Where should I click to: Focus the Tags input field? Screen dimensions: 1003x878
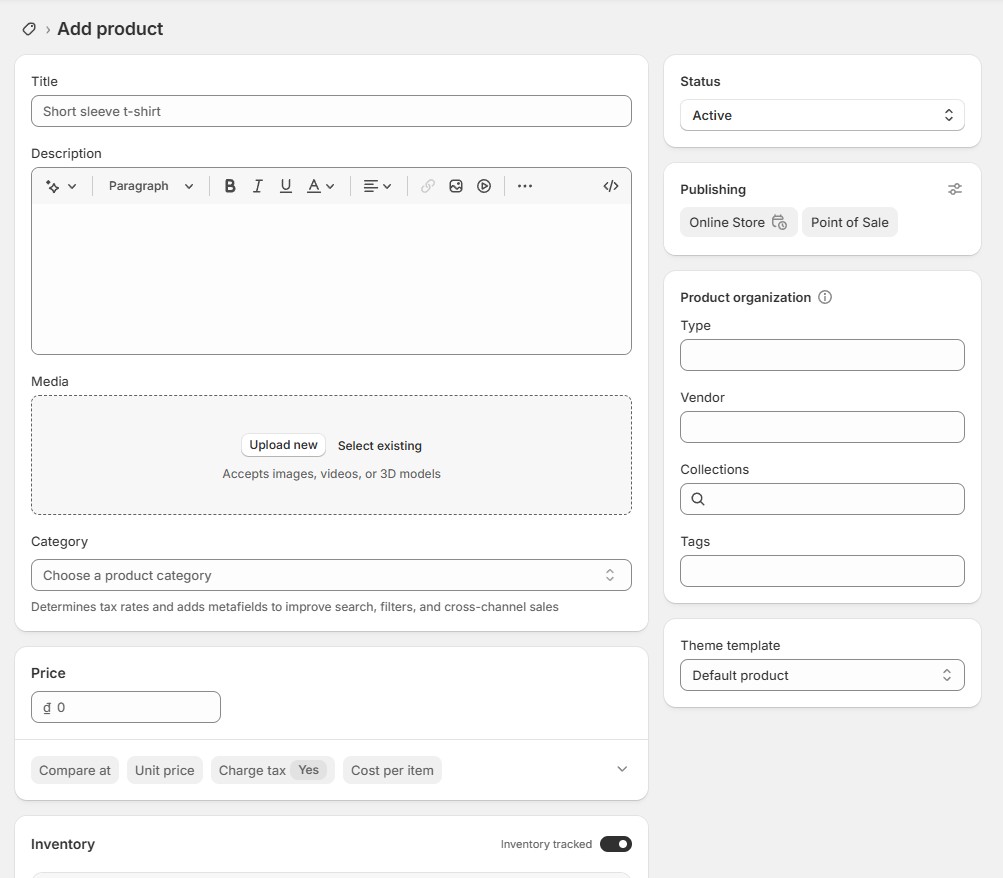pyautogui.click(x=822, y=571)
